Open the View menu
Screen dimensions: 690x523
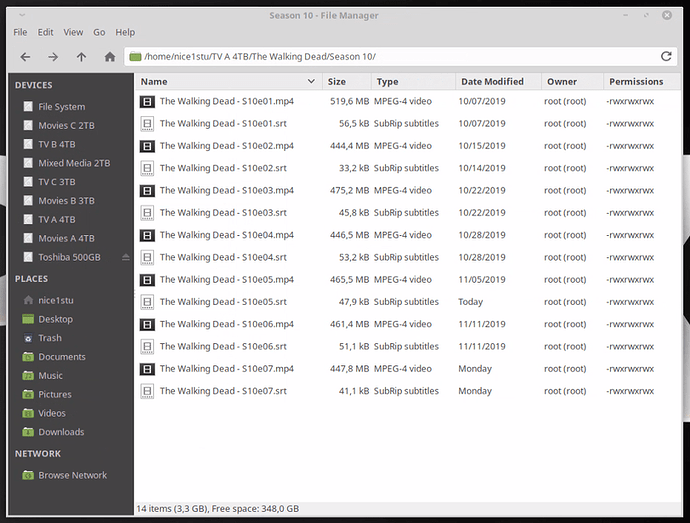[73, 32]
